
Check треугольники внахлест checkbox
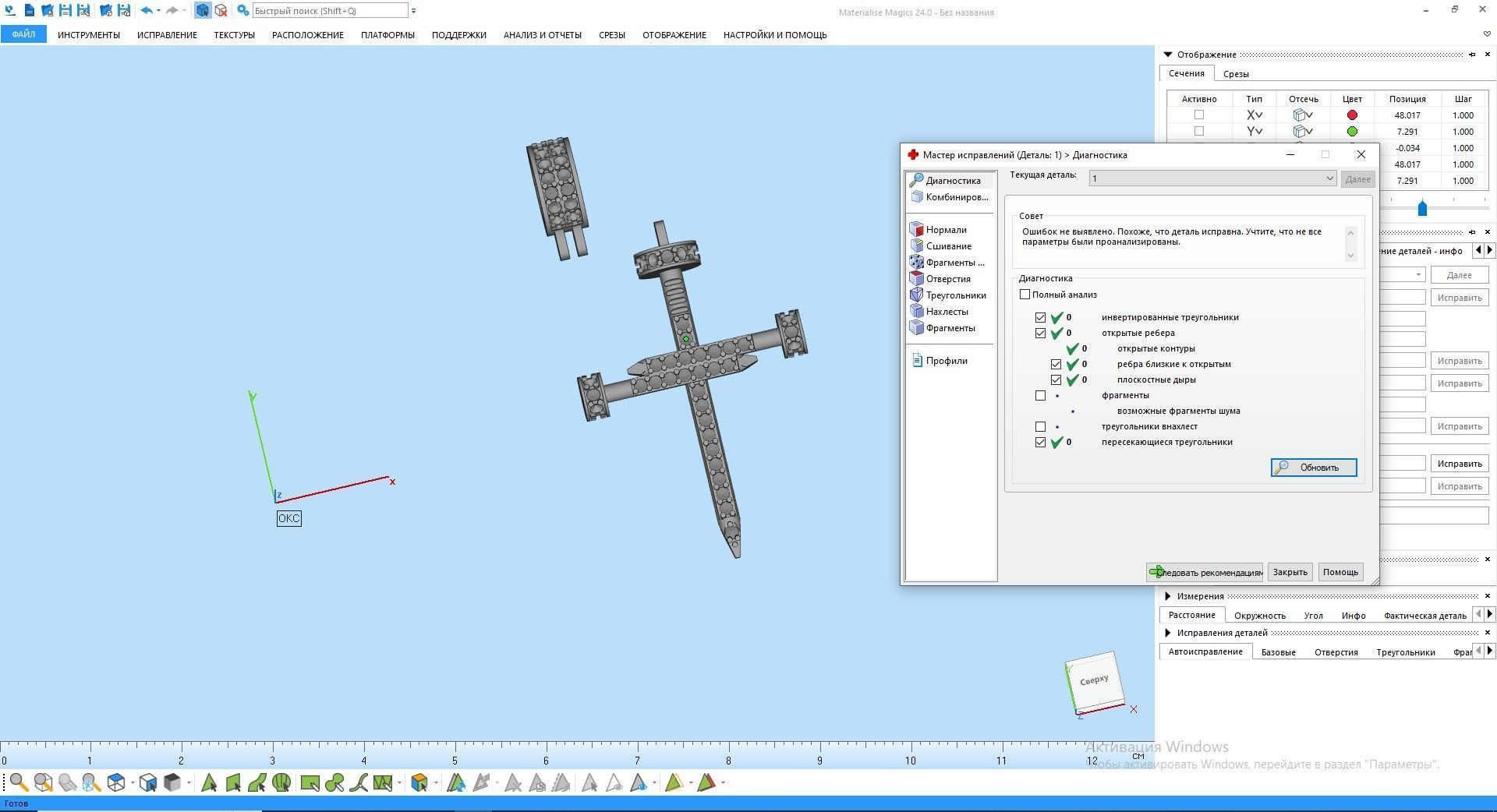tap(1040, 426)
